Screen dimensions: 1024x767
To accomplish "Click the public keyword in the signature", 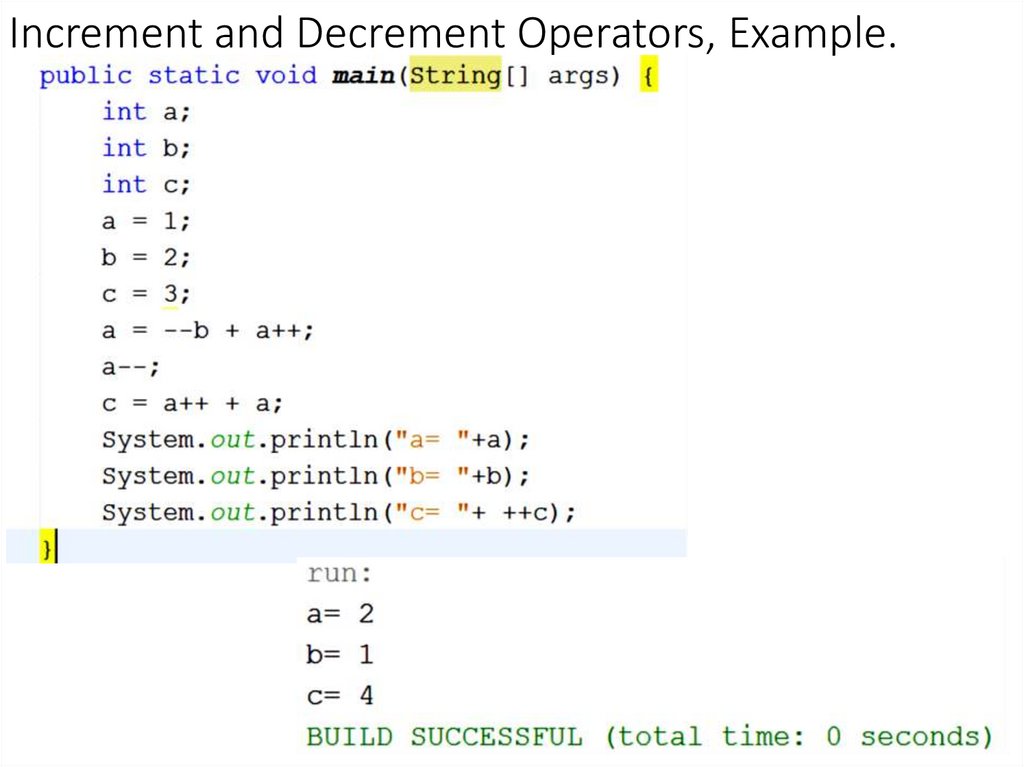I will (87, 75).
